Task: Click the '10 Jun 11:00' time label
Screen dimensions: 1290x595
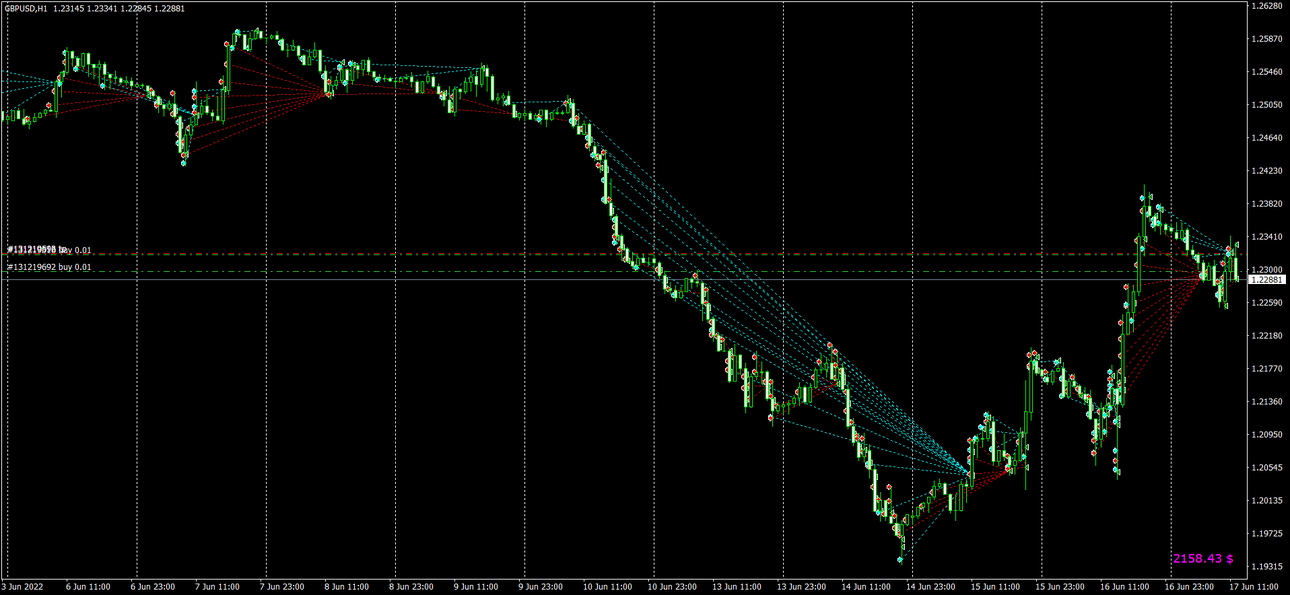Action: (607, 587)
